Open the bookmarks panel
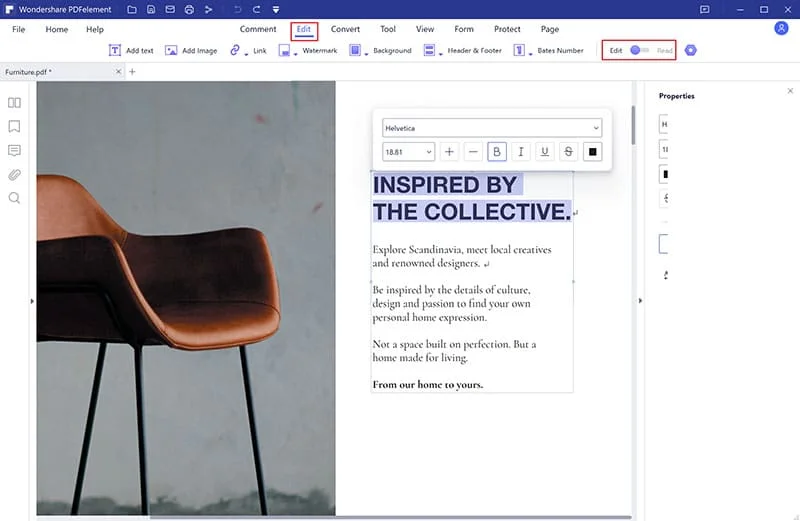This screenshot has width=800, height=521. click(14, 127)
